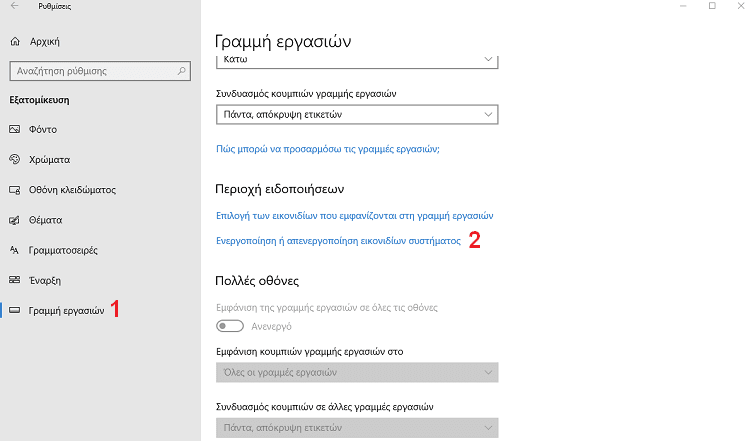750x441 pixels.
Task: Toggle the multiple displays taskbar switch
Action: pyautogui.click(x=230, y=326)
